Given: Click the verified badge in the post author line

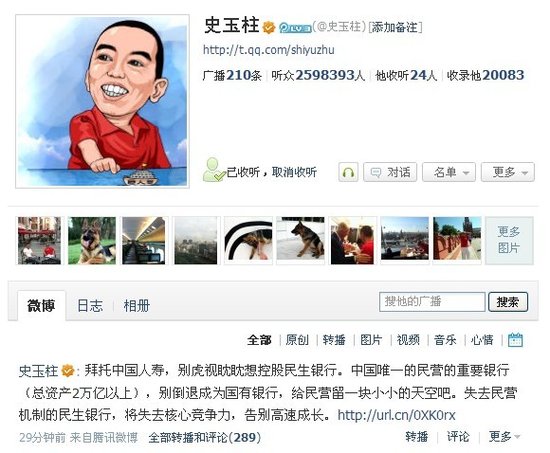Looking at the screenshot, I should [68, 370].
